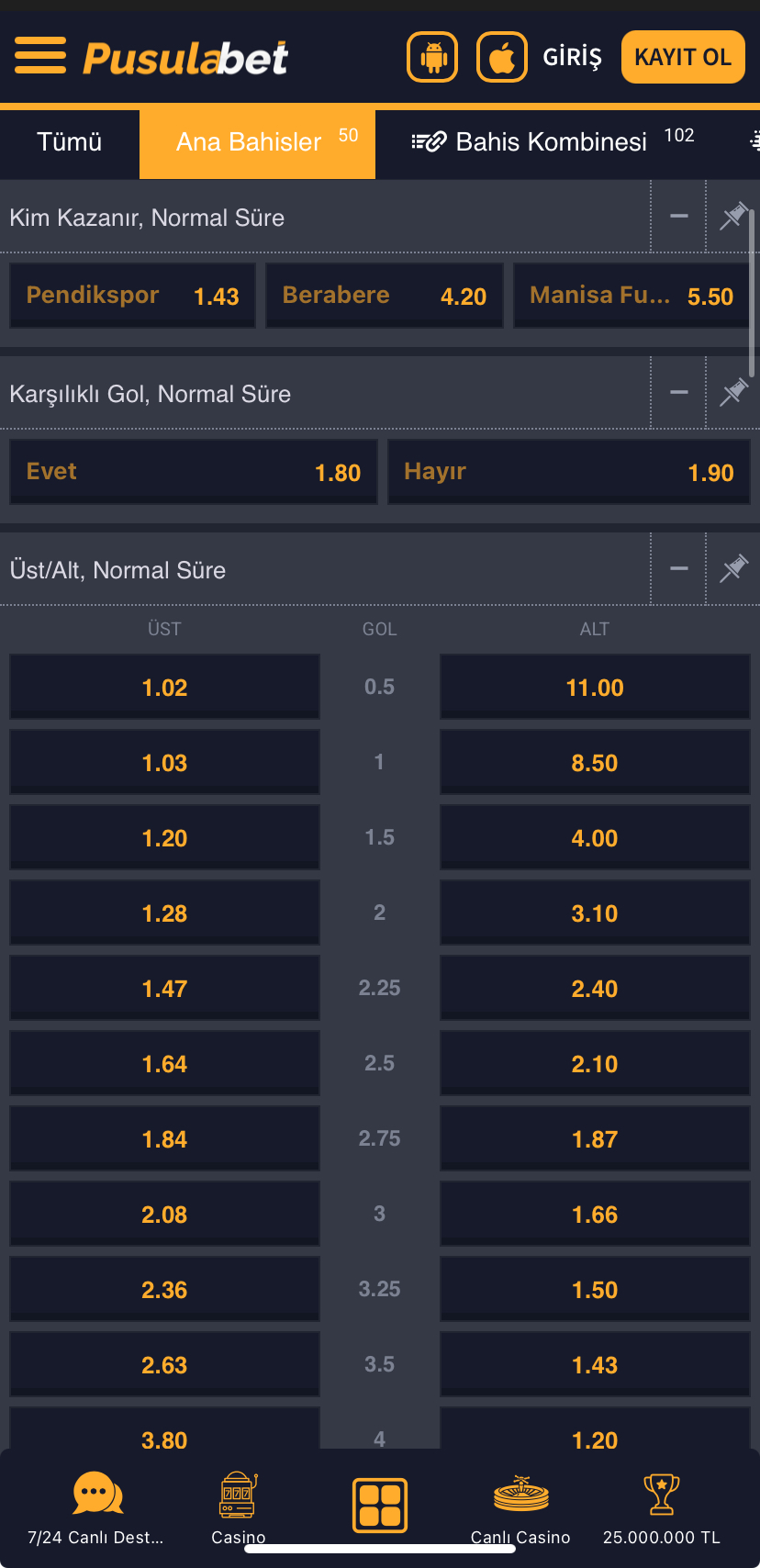
Task: Download the Android app
Action: coord(432,57)
